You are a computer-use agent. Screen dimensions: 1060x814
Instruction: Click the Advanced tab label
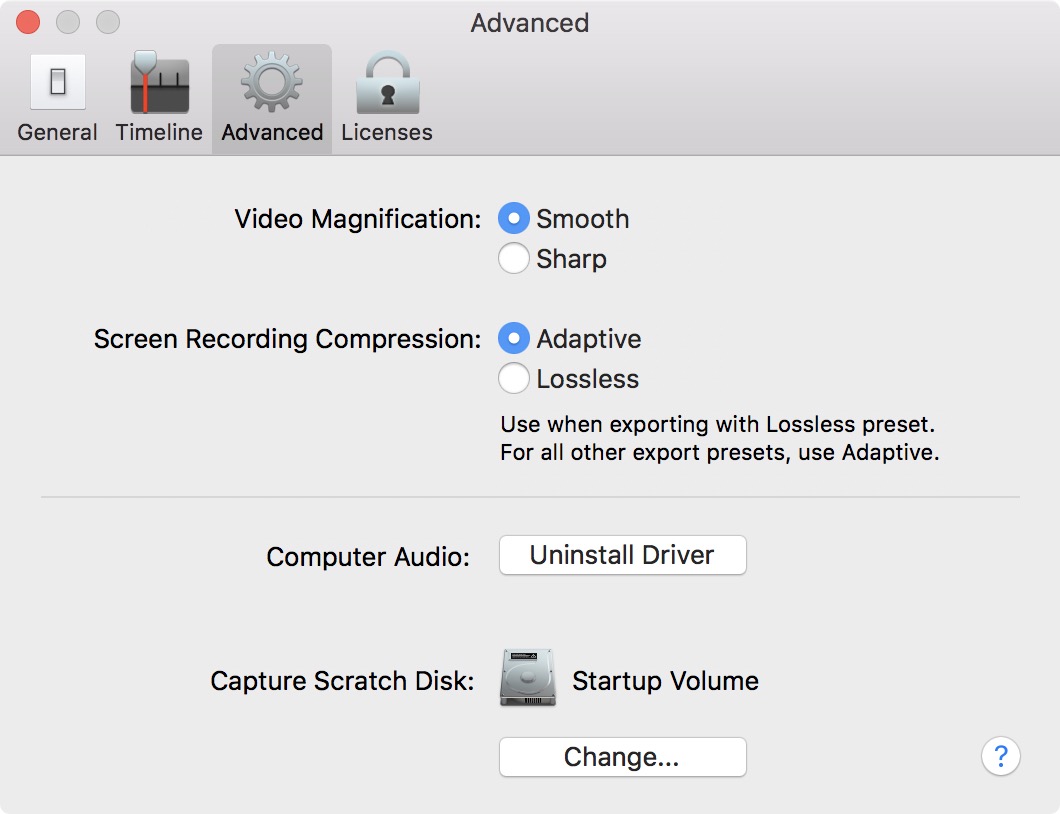pyautogui.click(x=272, y=133)
